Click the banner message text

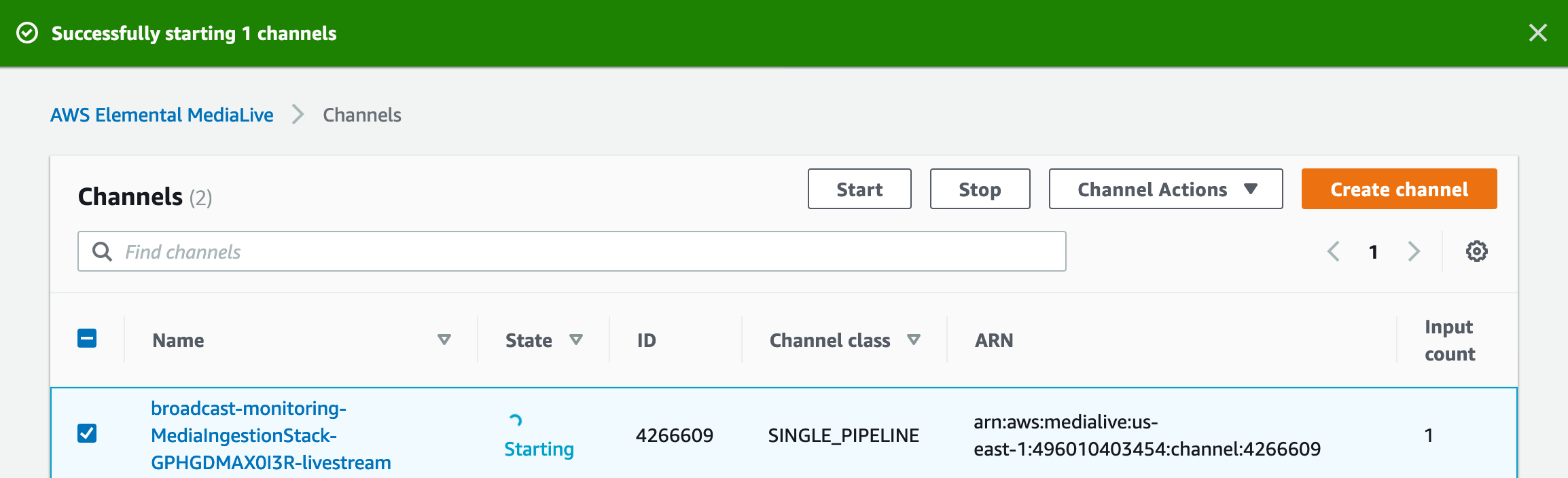pyautogui.click(x=194, y=33)
